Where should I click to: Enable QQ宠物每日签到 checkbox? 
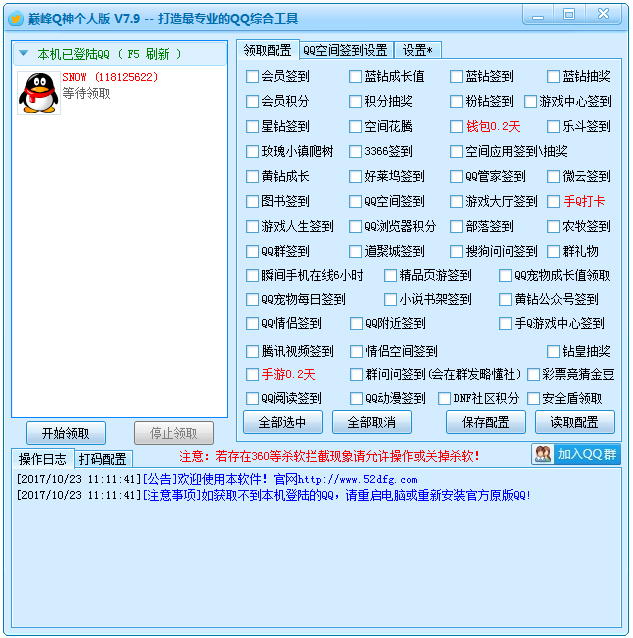(252, 300)
